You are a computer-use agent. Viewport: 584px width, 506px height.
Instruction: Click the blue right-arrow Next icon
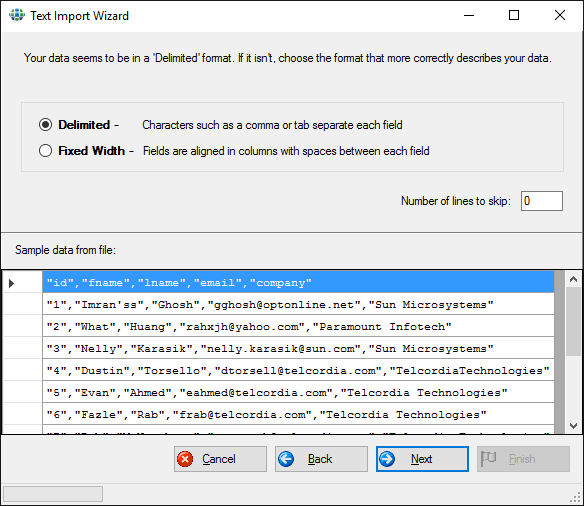pos(387,459)
